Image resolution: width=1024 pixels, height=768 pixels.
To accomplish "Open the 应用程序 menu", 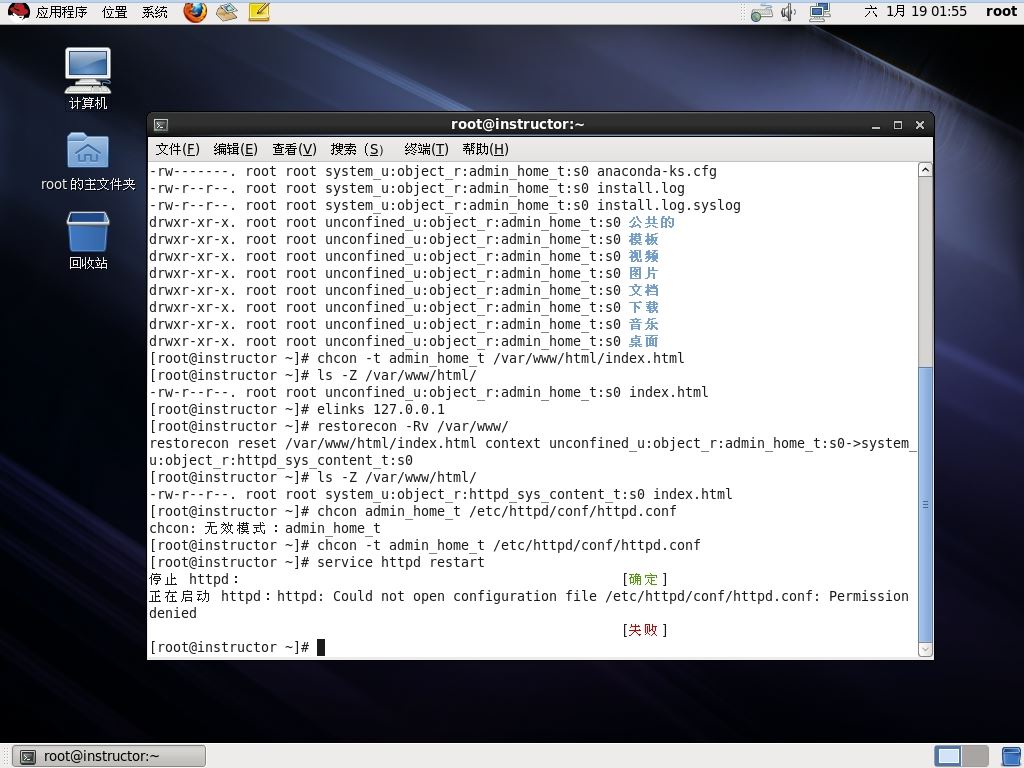I will tap(61, 12).
